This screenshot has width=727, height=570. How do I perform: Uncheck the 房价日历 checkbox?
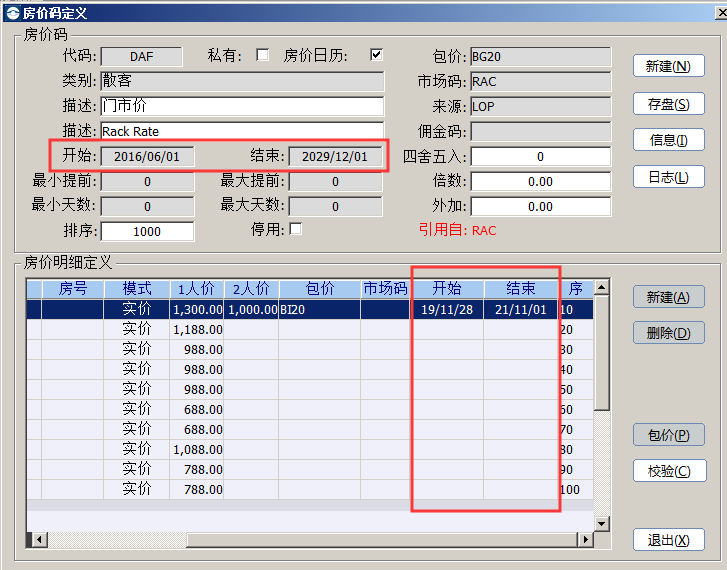[376, 55]
